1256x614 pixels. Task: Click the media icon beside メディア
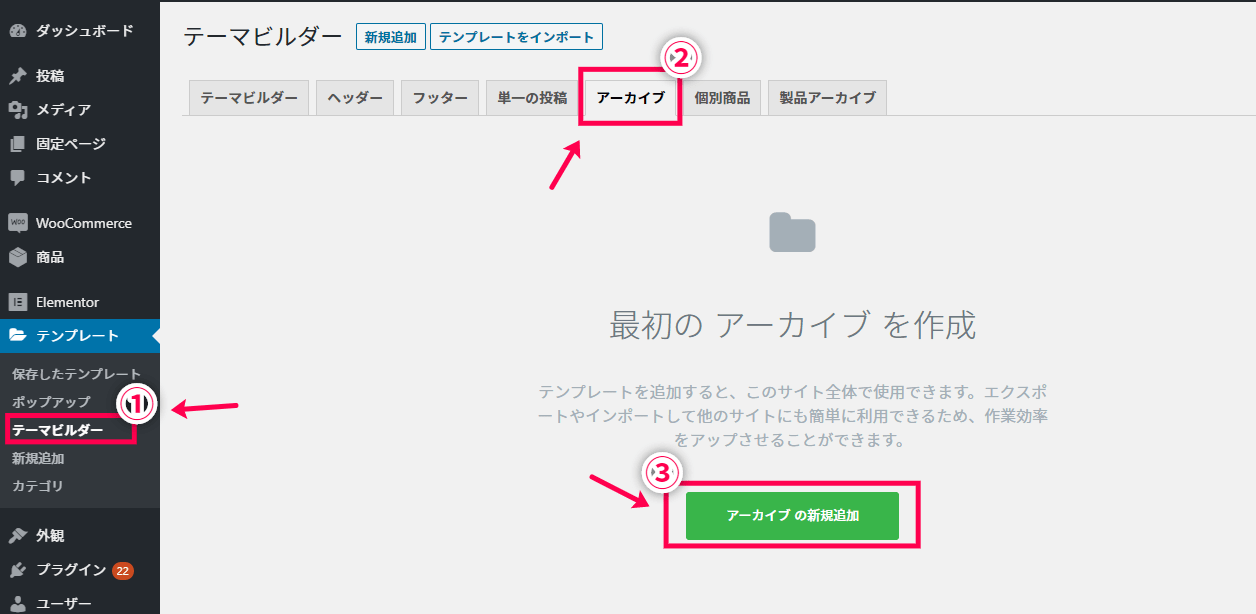tap(18, 110)
